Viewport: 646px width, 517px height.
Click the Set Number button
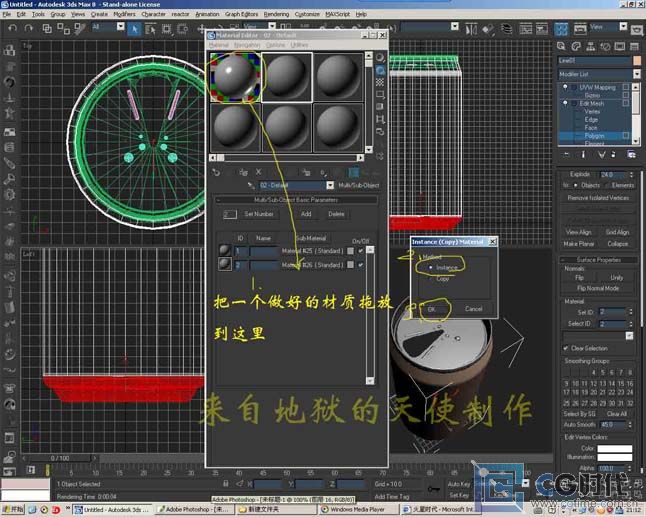pyautogui.click(x=259, y=214)
